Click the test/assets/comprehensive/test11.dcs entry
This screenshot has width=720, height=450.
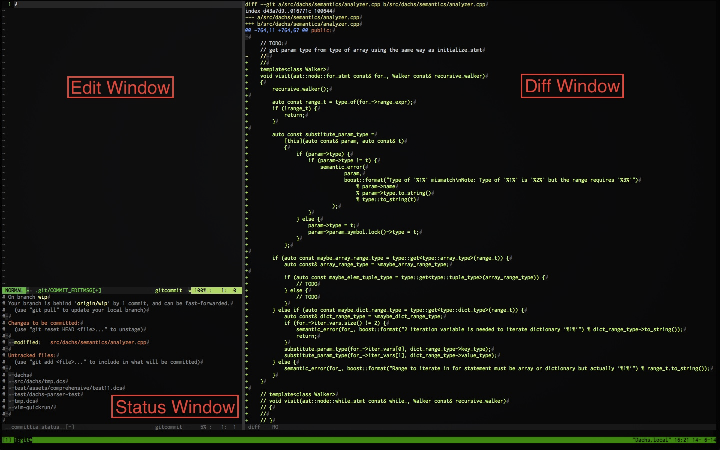(x=68, y=388)
